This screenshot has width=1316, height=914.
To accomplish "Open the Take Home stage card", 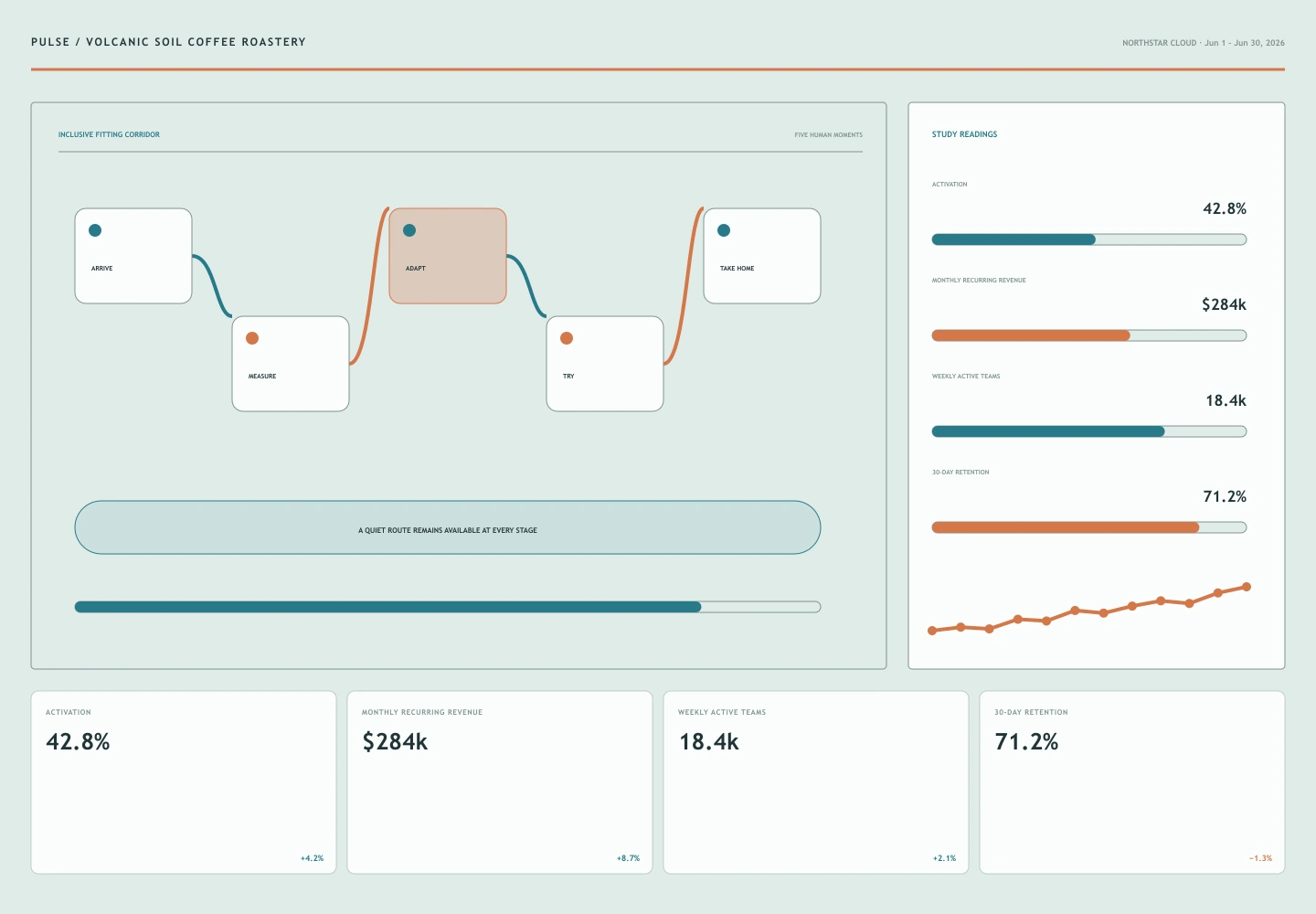I will 762,256.
